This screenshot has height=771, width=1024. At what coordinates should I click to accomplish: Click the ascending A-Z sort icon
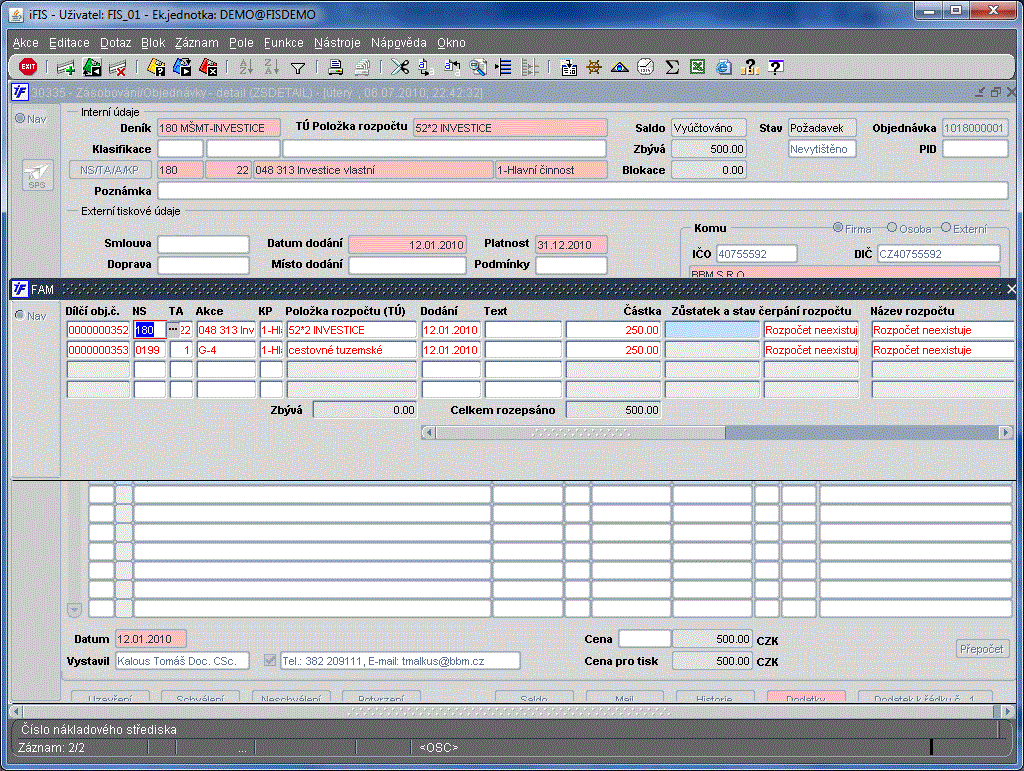point(246,68)
